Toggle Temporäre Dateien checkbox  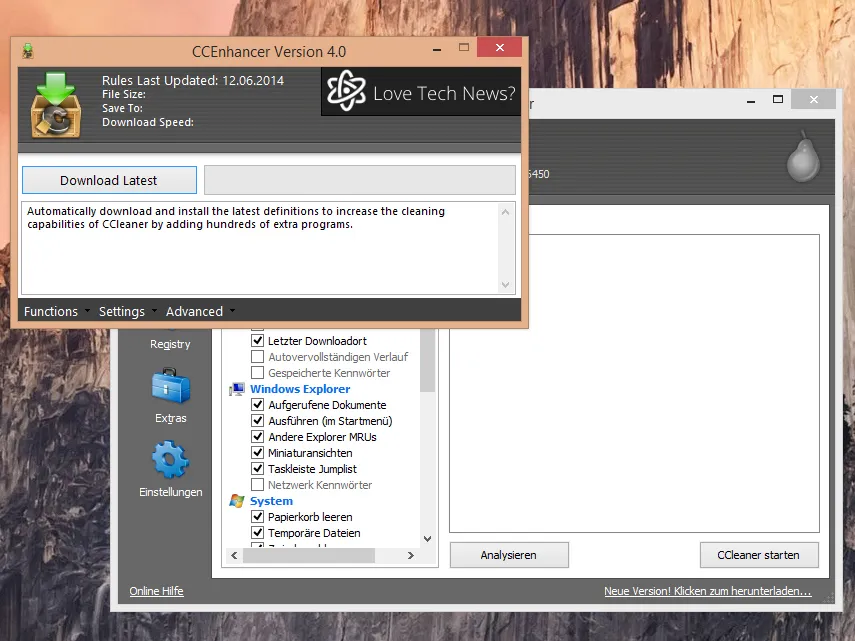pos(257,533)
